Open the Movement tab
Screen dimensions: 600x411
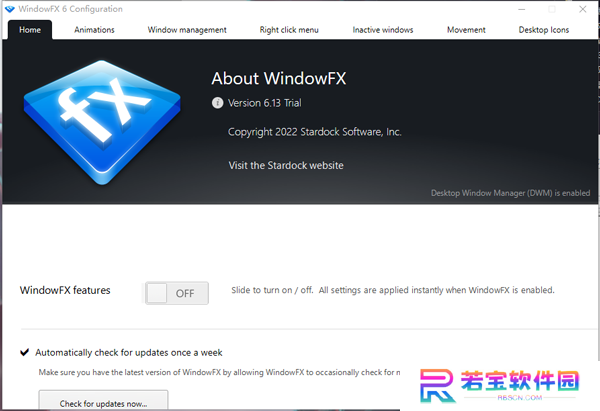(x=466, y=29)
